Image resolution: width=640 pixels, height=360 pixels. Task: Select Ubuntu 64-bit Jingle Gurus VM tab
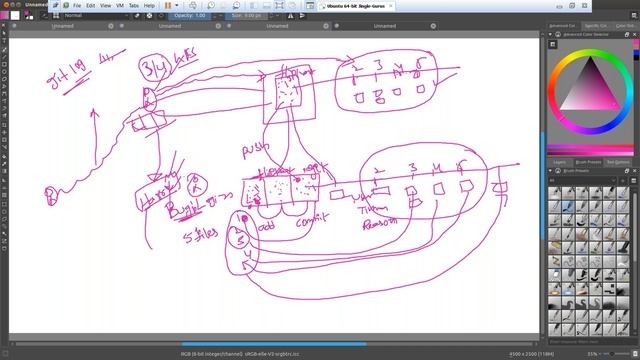coord(356,6)
